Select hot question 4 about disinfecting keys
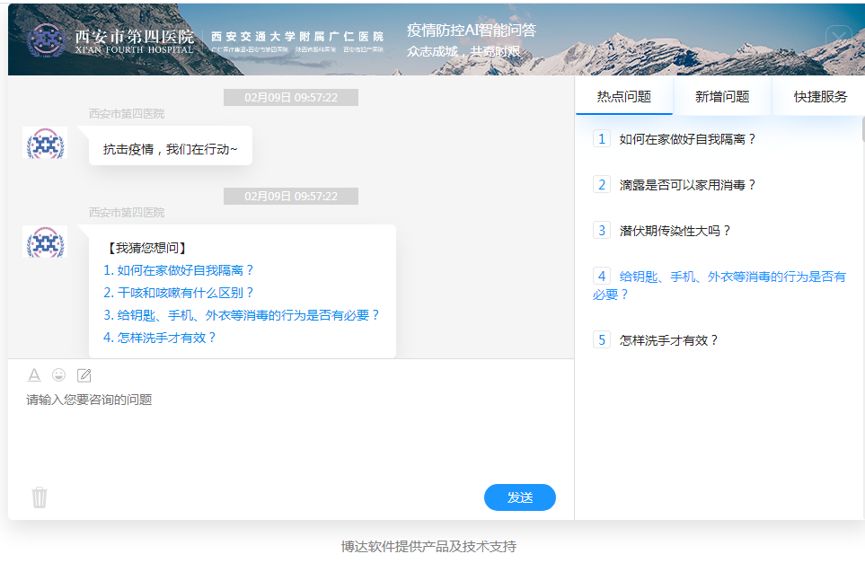Viewport: 865px width, 563px height. coord(719,285)
